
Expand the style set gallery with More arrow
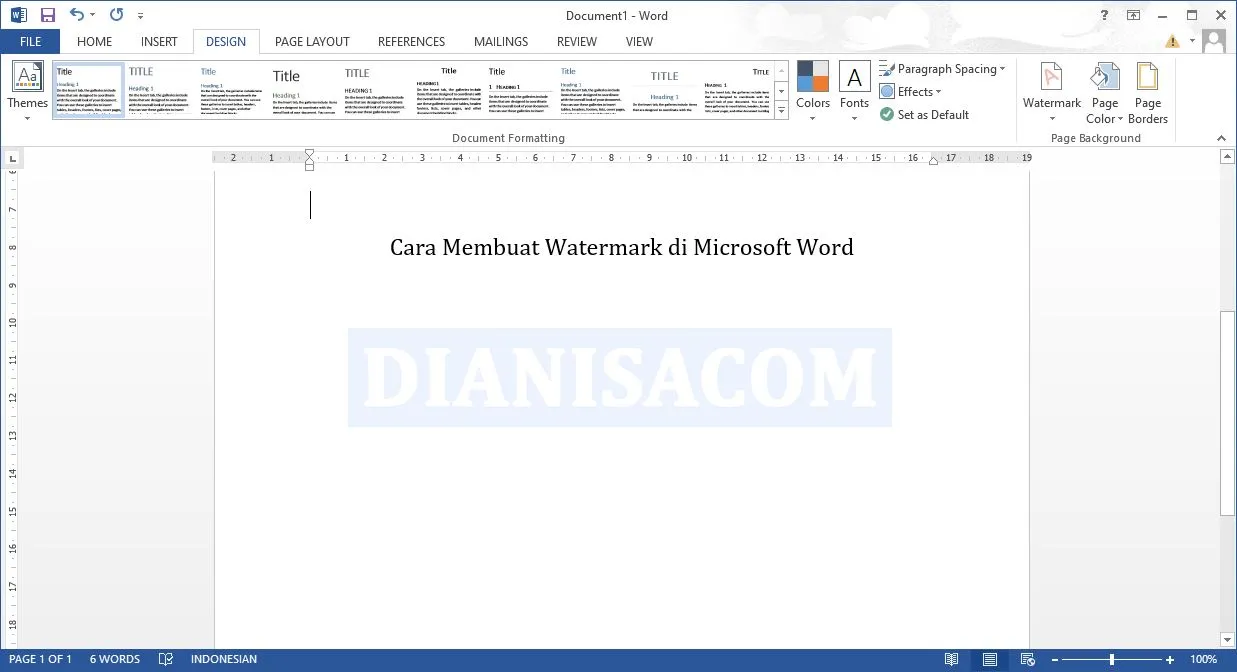[x=781, y=110]
